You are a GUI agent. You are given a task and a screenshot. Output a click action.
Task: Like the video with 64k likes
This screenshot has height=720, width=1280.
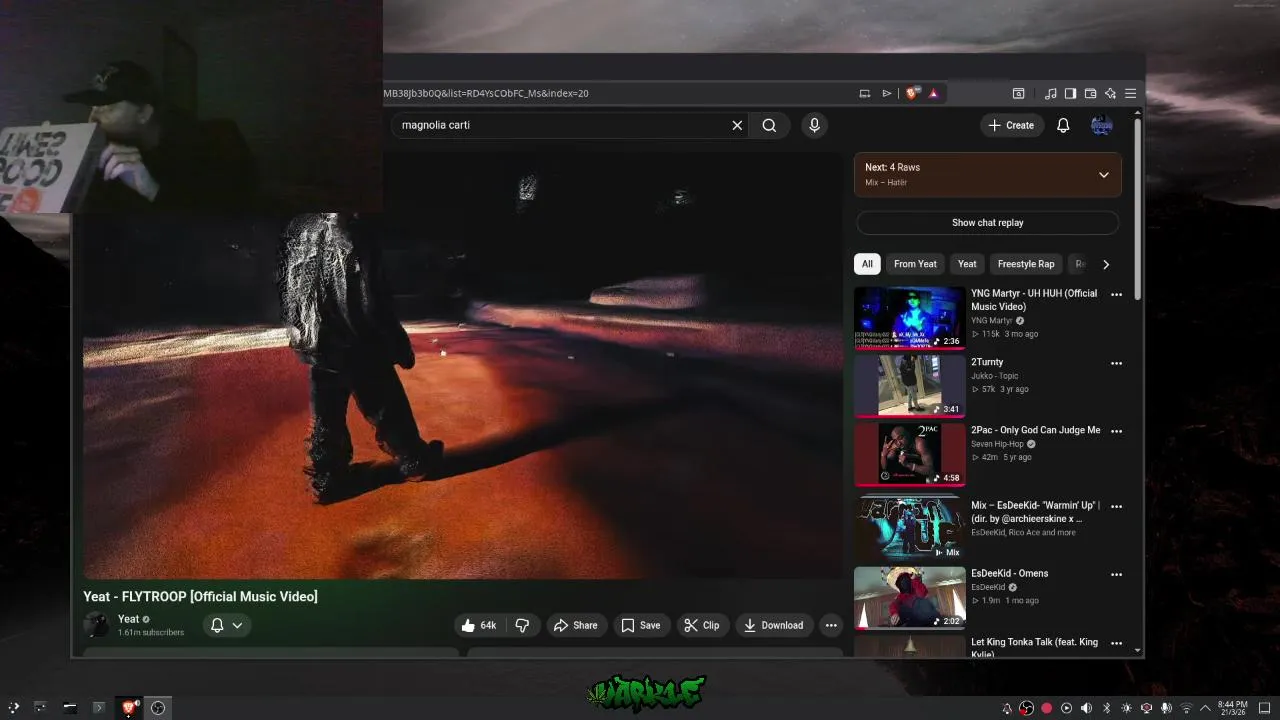478,625
